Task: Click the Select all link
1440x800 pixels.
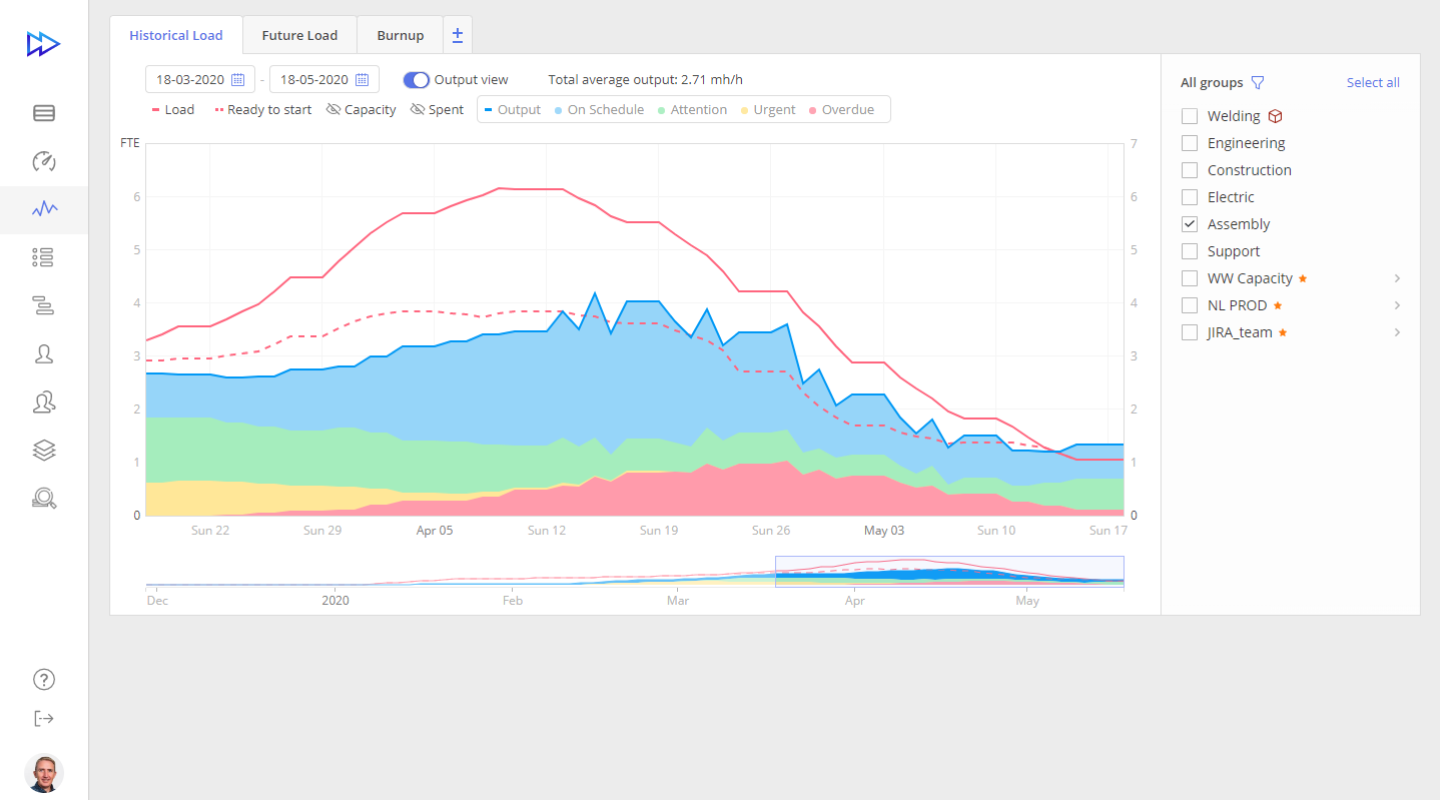Action: click(1372, 83)
